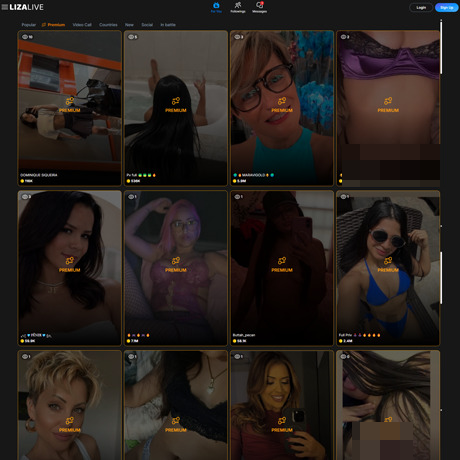Click viewer count eye on DOMINIQUE SIQUEIRA card
The image size is (460, 460).
[x=25, y=37]
